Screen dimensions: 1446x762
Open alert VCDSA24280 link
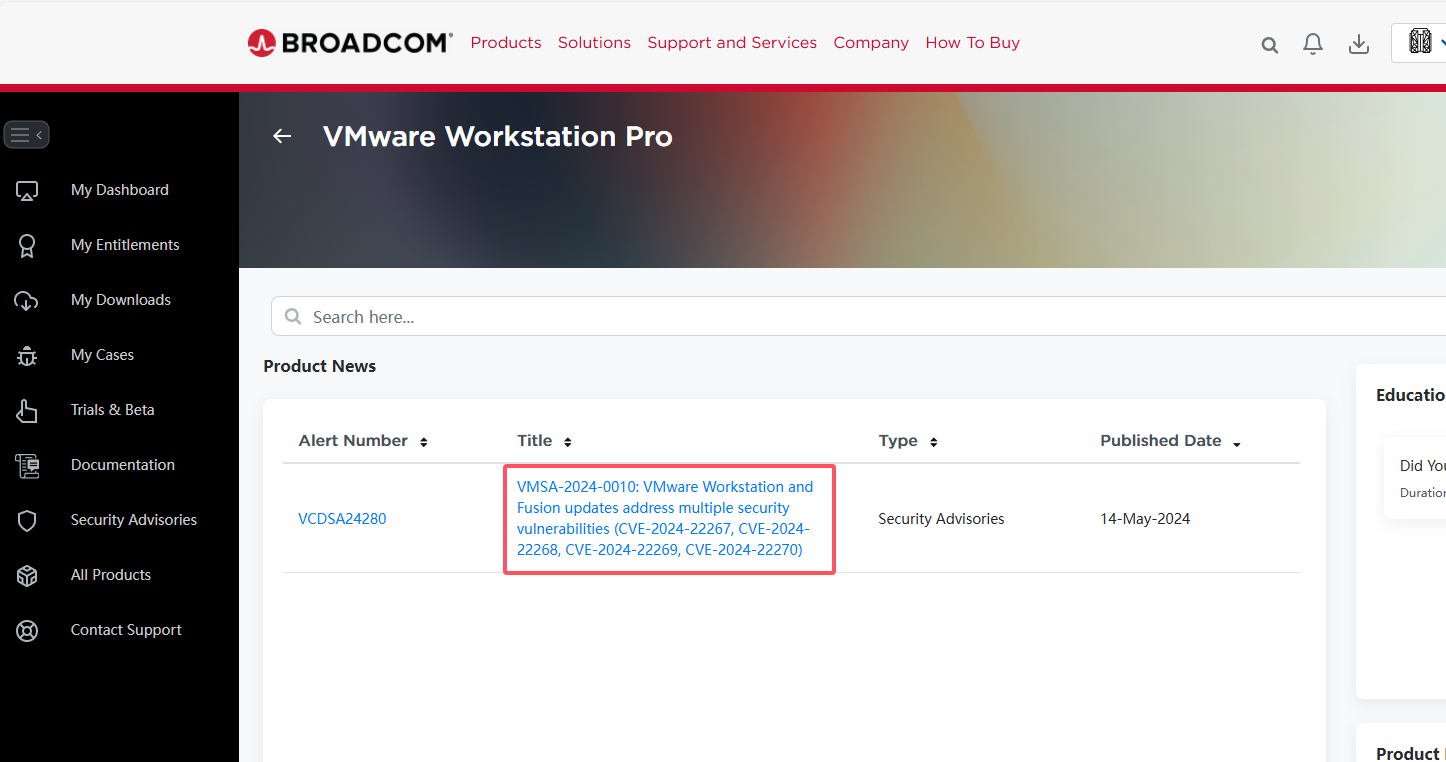[342, 519]
